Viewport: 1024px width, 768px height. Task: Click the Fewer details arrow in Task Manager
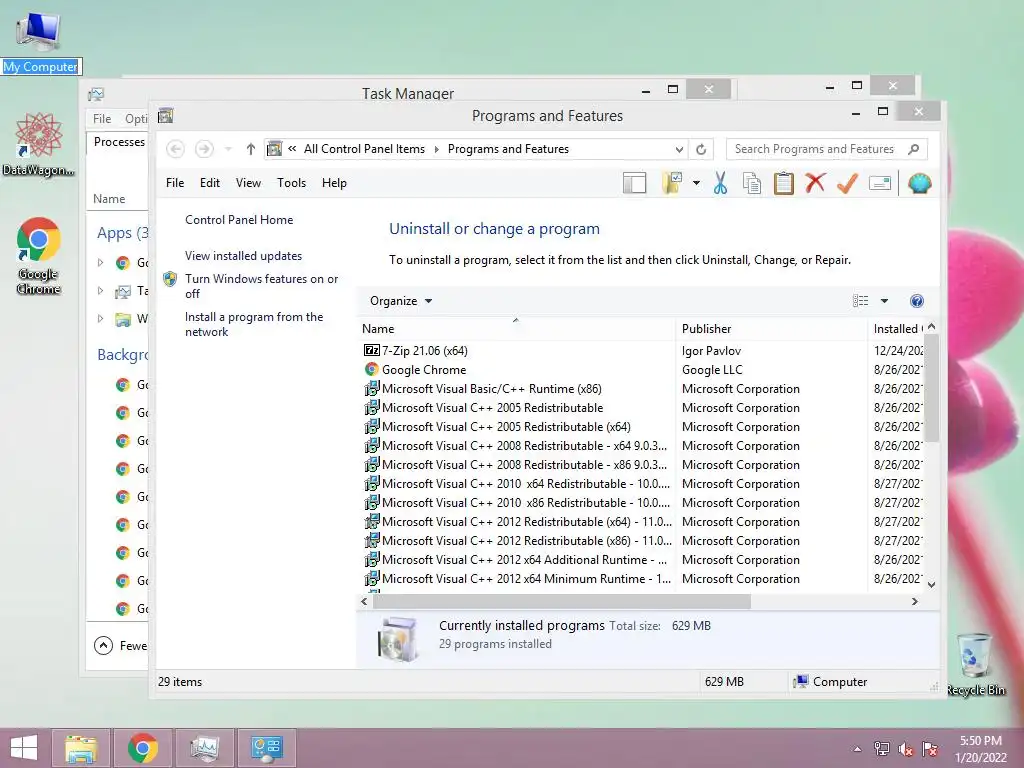(x=103, y=646)
